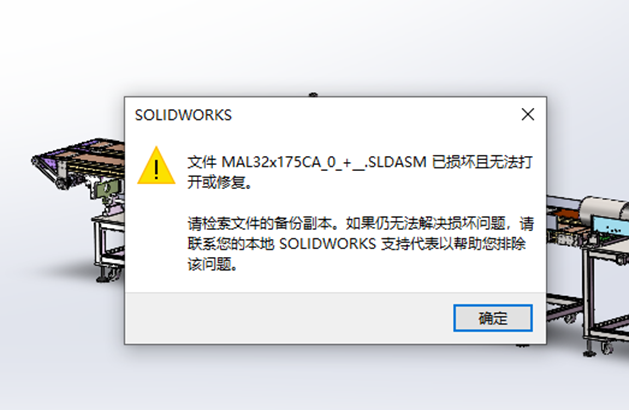This screenshot has width=629, height=410.
Task: Select the purple panel on left conveyor
Action: pyautogui.click(x=49, y=164)
